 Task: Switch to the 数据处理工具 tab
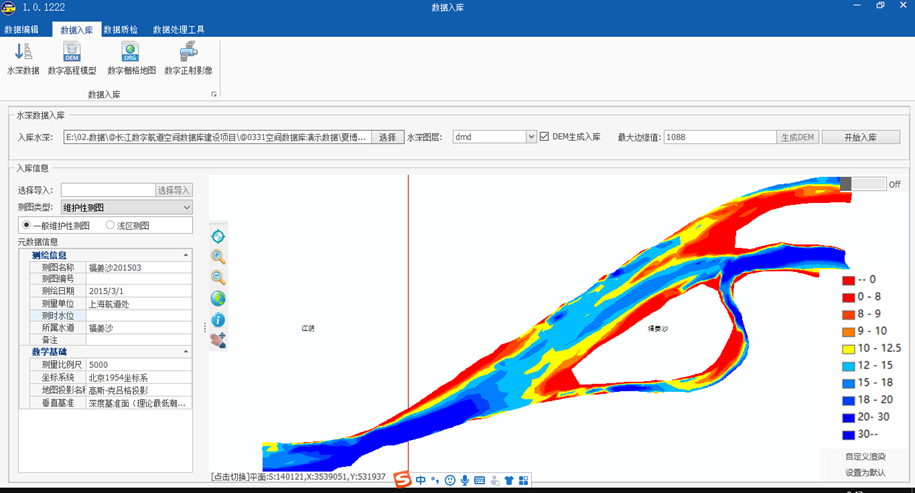pyautogui.click(x=179, y=29)
